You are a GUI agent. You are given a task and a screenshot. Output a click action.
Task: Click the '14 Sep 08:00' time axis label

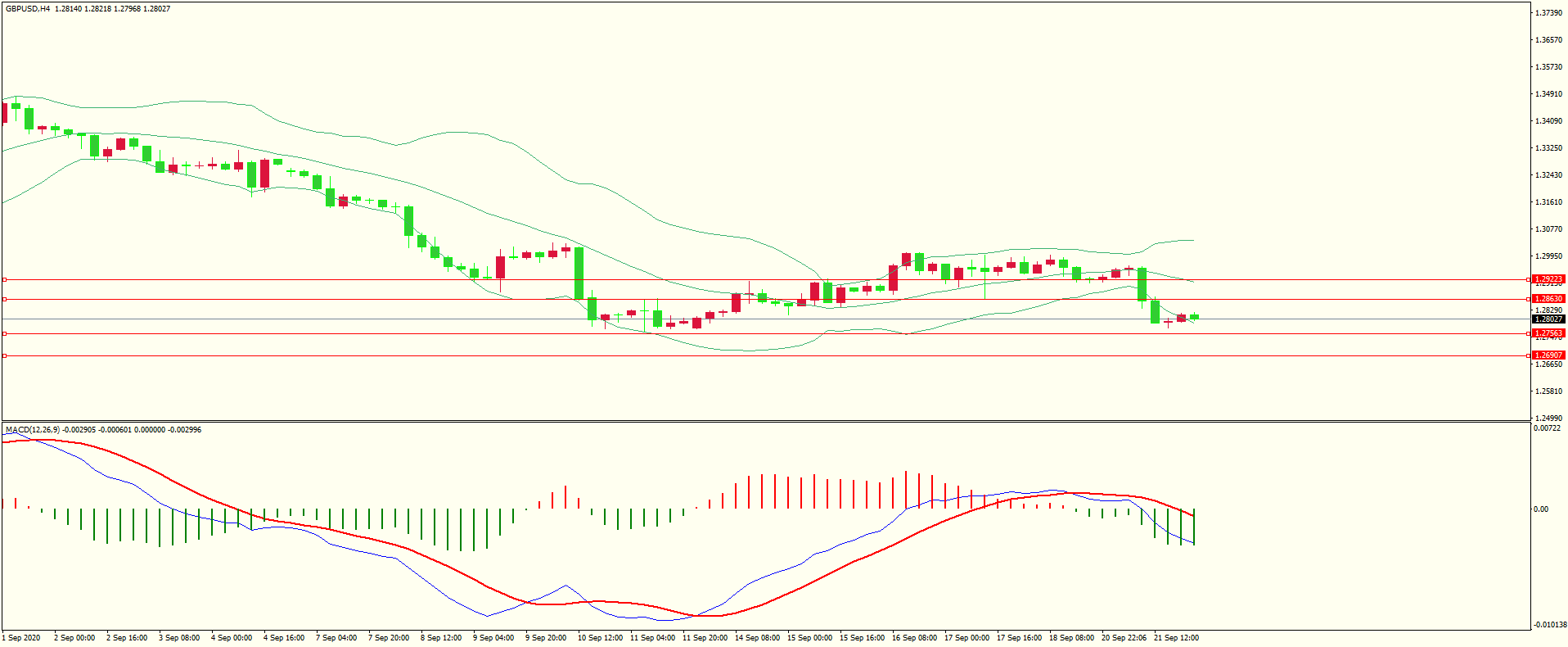coord(757,638)
